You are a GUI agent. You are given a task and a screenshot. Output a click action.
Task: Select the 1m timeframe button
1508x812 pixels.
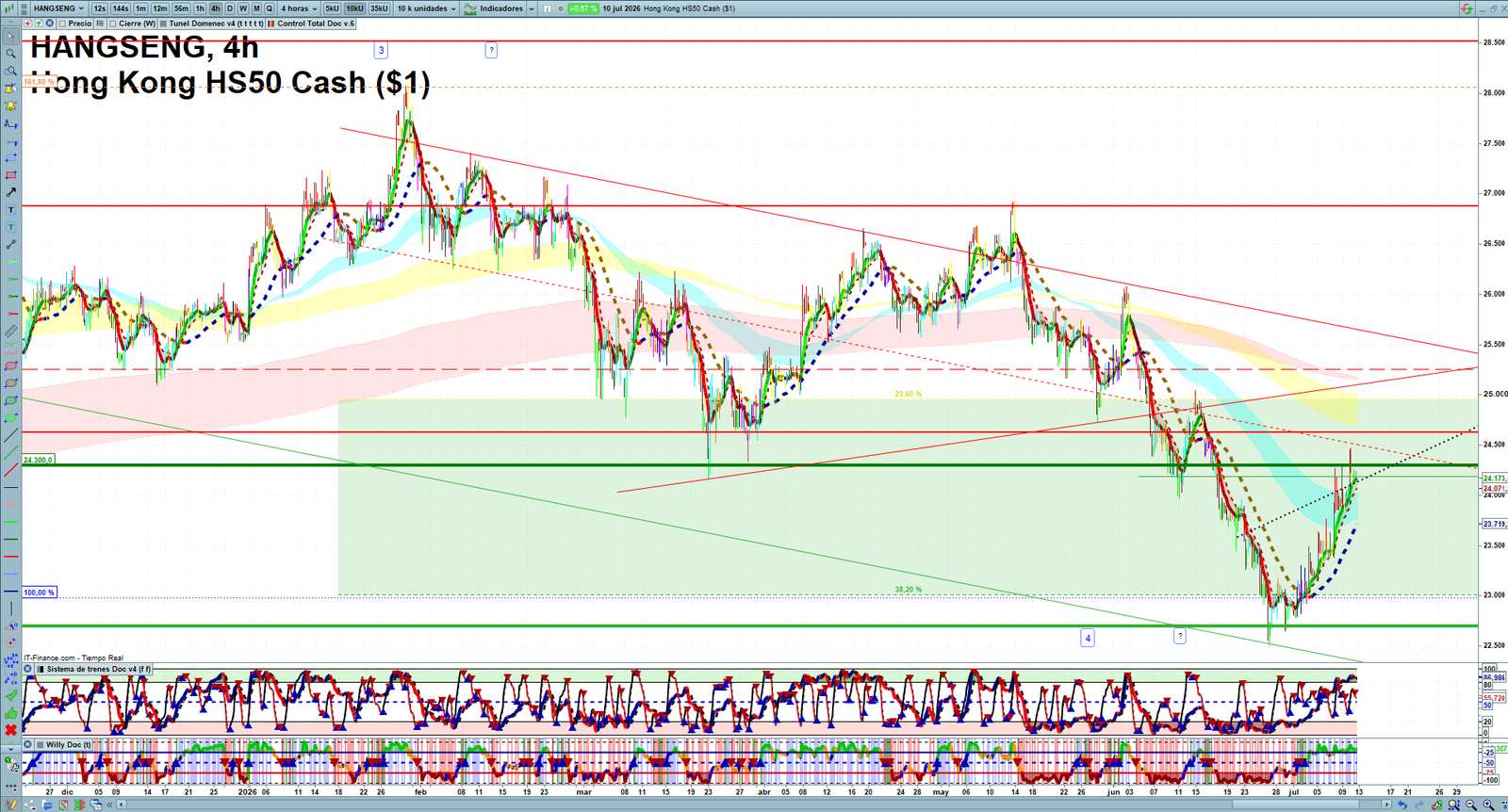coord(140,8)
